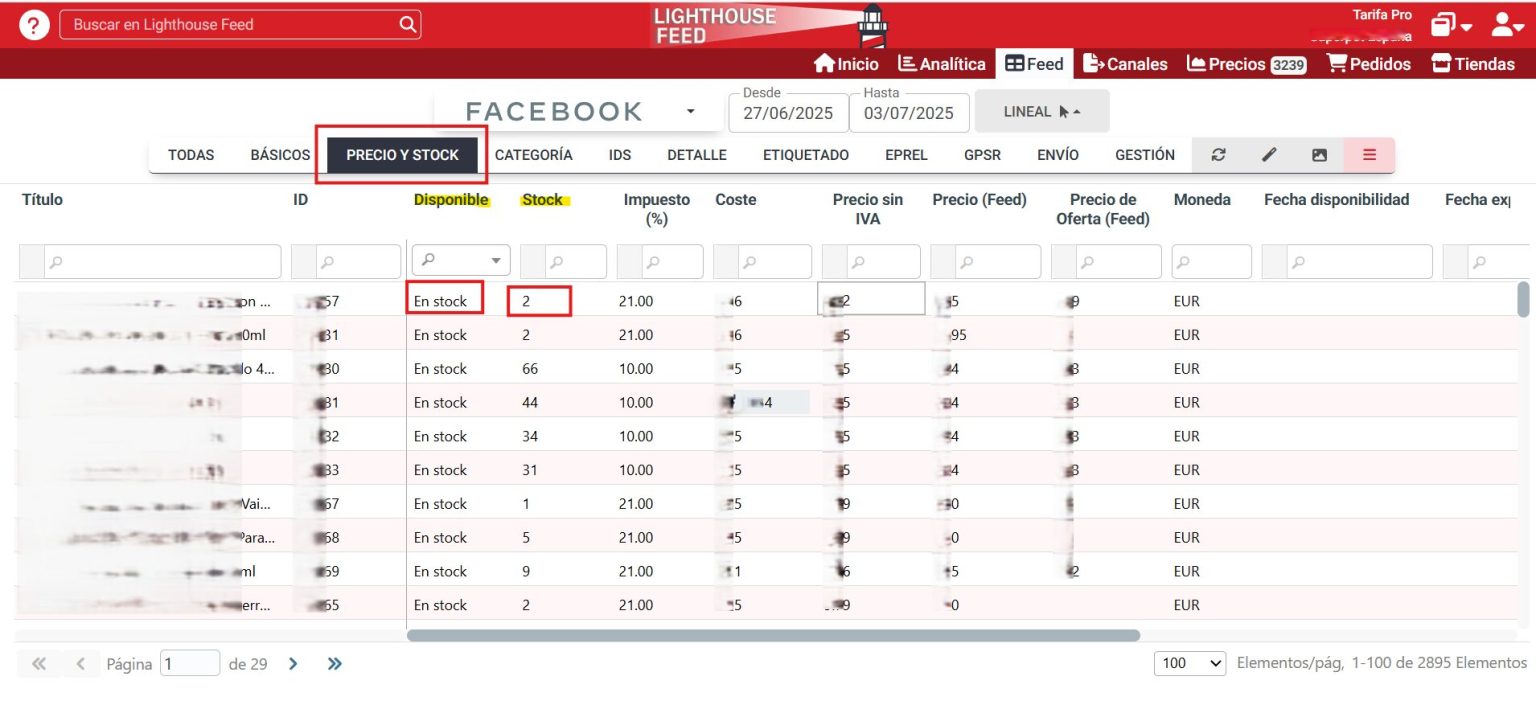This screenshot has height=701, width=1536.
Task: Expand the FACEBOOK channel selector
Action: pyautogui.click(x=578, y=111)
